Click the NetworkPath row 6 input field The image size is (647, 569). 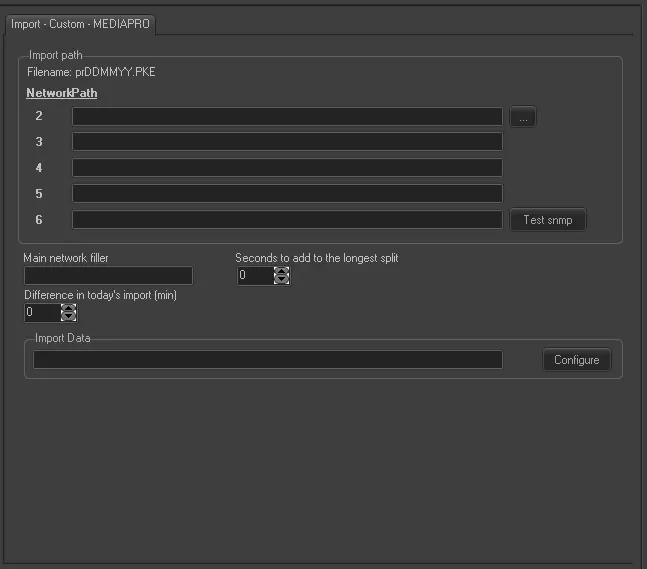click(287, 220)
